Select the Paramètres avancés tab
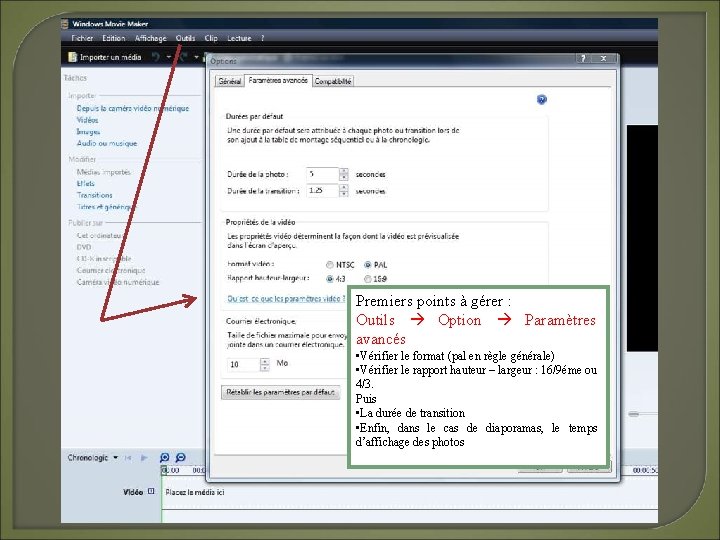 pyautogui.click(x=278, y=80)
